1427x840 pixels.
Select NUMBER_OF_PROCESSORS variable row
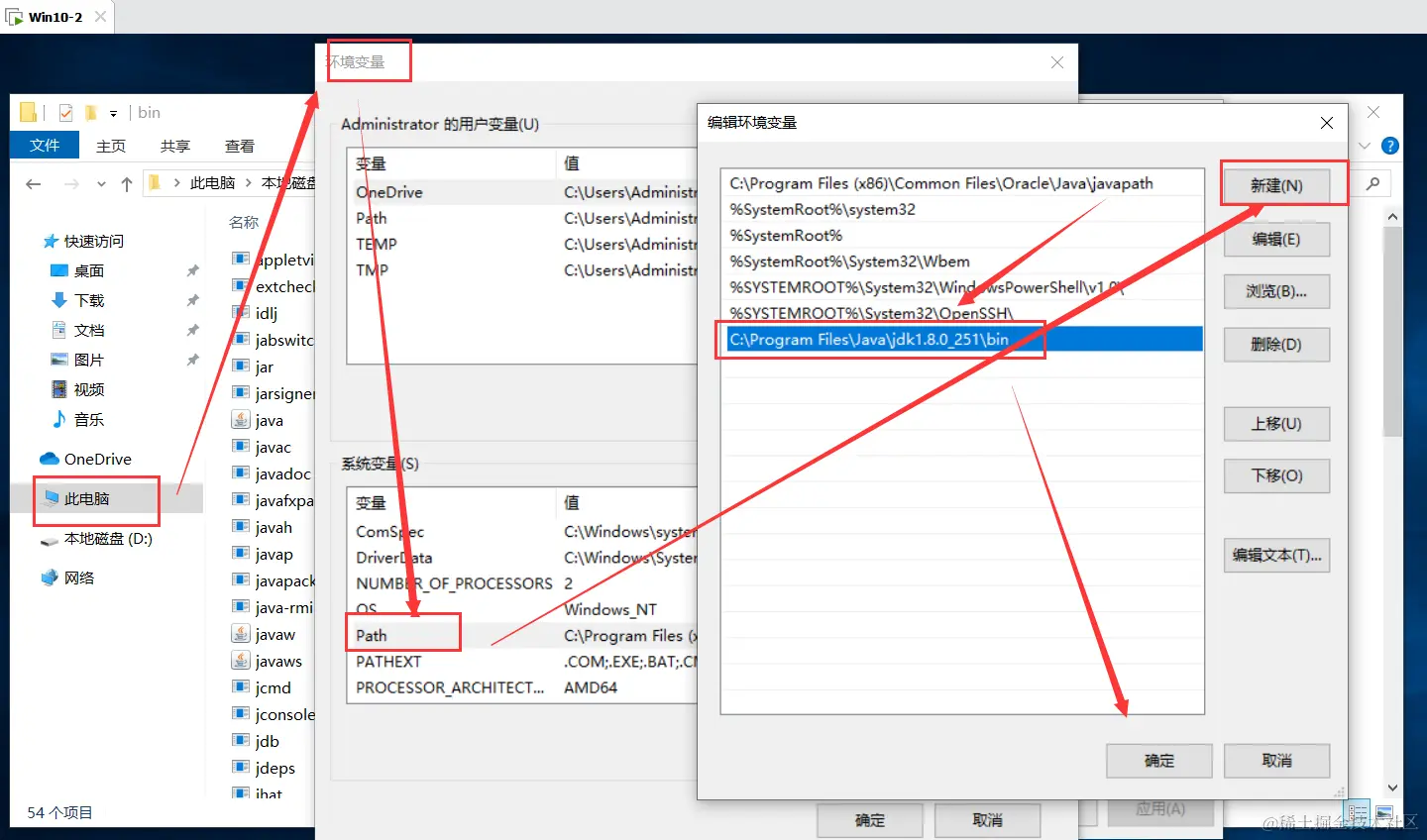pos(522,583)
